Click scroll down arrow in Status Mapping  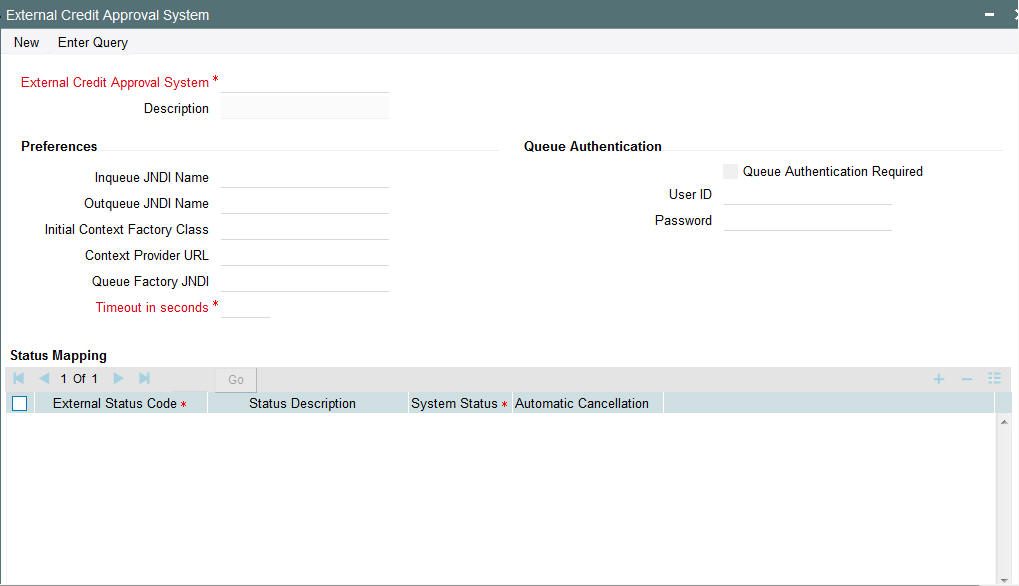(1004, 580)
